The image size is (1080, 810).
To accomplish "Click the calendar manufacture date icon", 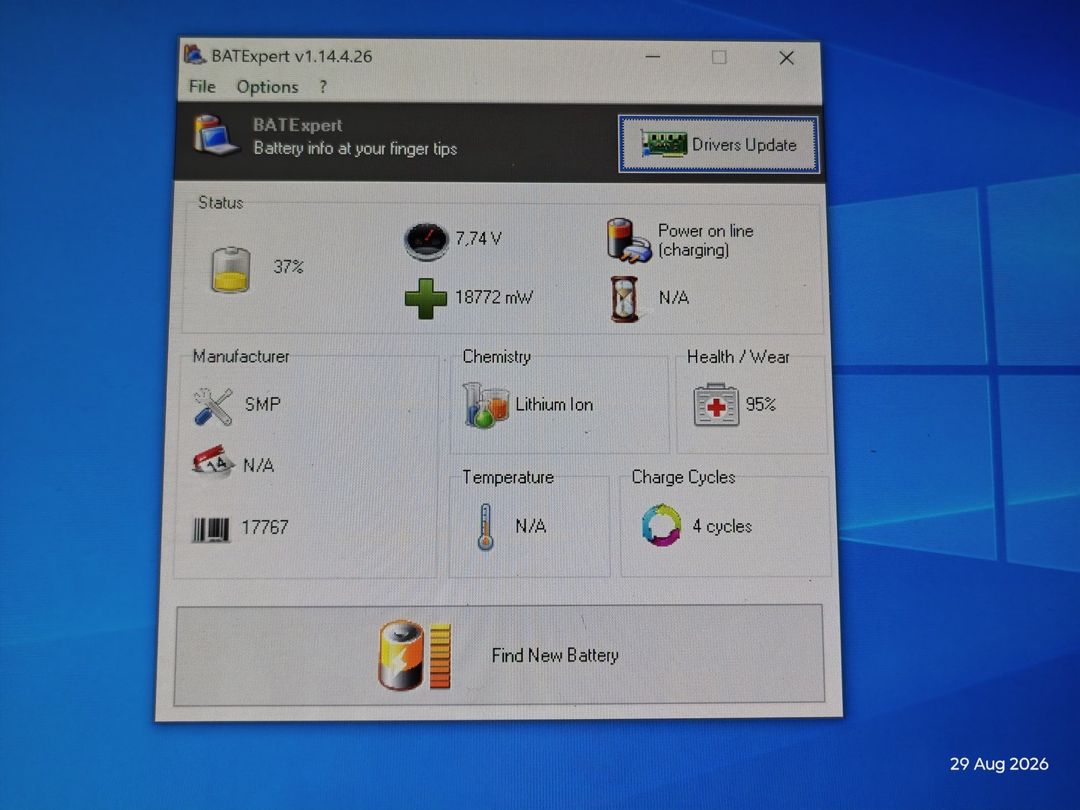I will (x=213, y=462).
